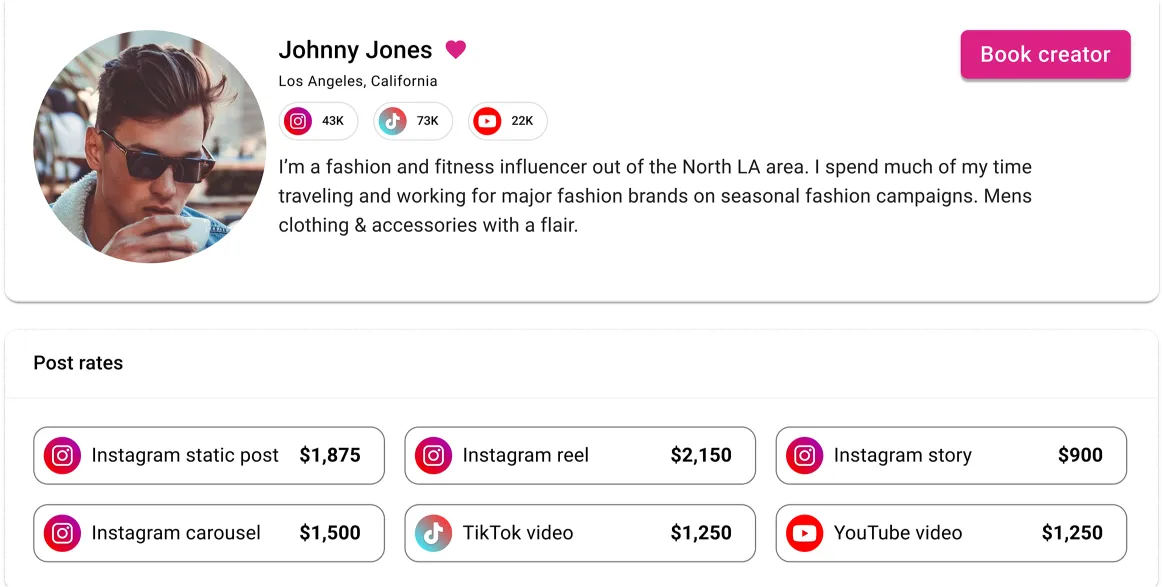The width and height of the screenshot is (1162, 587).
Task: Click YouTube icon in the video rate card
Action: (805, 533)
